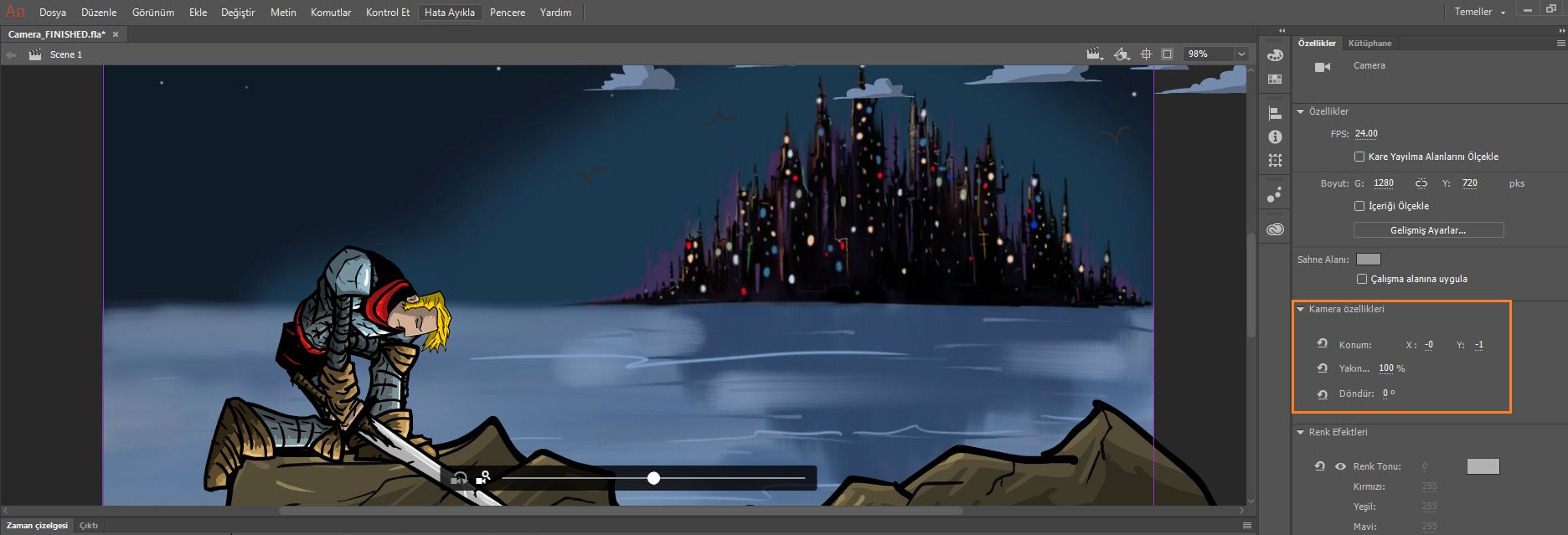
Task: Click the Scene 1 clapperboard icon
Action: click(x=34, y=54)
